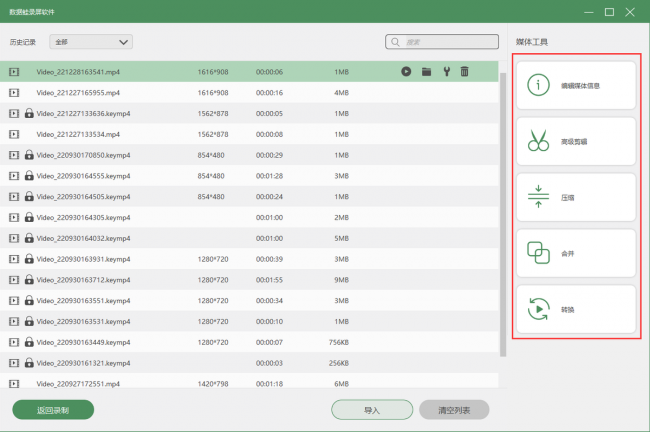Click the video type icon for Video_220927172551.mp4
The image size is (650, 432).
(x=14, y=384)
